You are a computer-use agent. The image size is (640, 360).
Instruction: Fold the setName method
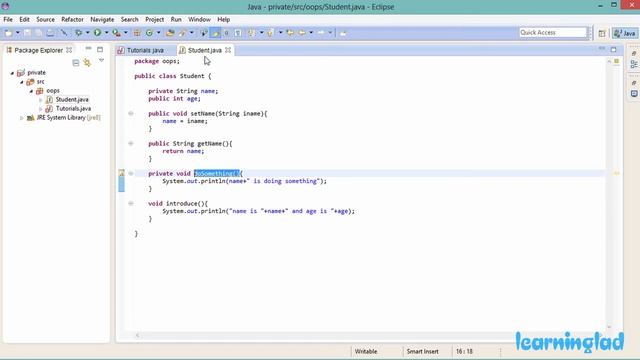(131, 113)
